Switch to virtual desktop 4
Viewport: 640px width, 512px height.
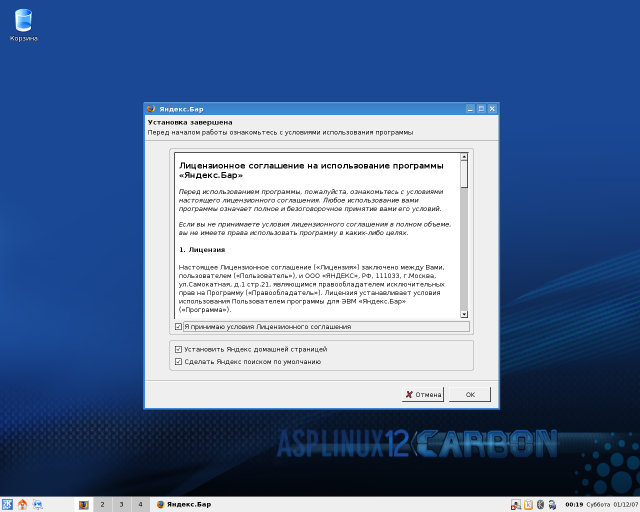[140, 505]
